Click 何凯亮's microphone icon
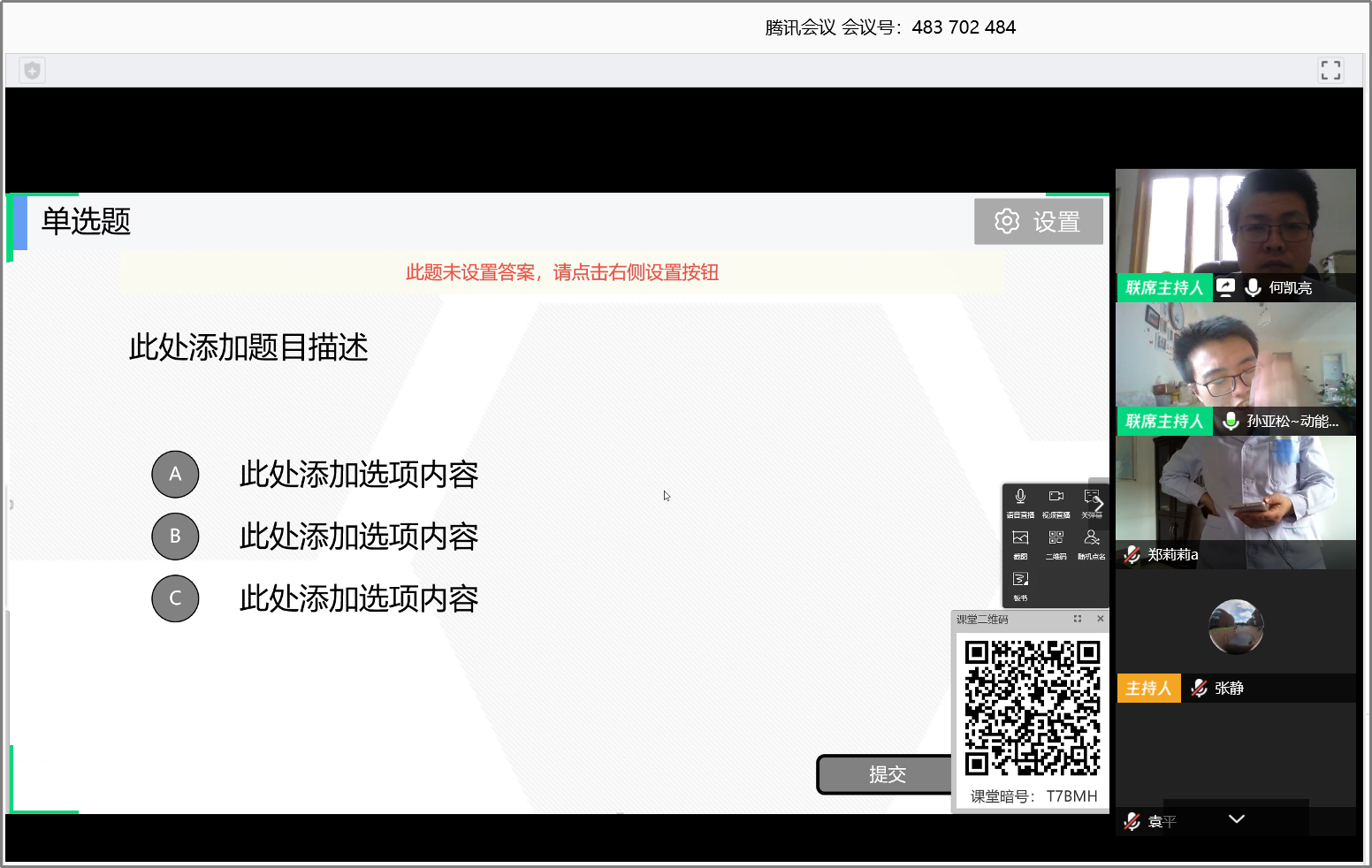1372x868 pixels. (x=1253, y=287)
